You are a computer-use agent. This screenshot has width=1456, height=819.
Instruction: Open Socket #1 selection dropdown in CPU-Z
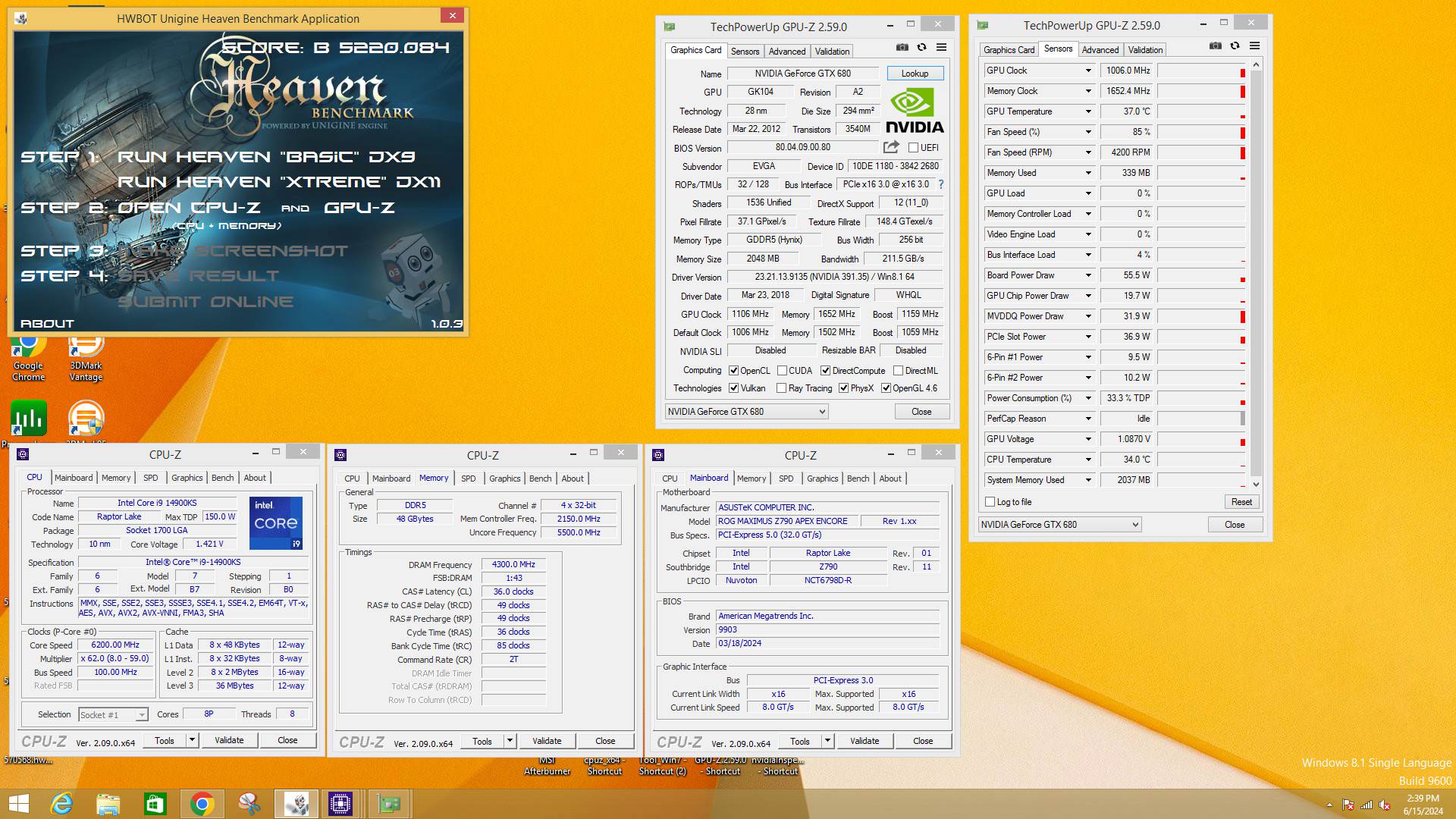tap(112, 715)
